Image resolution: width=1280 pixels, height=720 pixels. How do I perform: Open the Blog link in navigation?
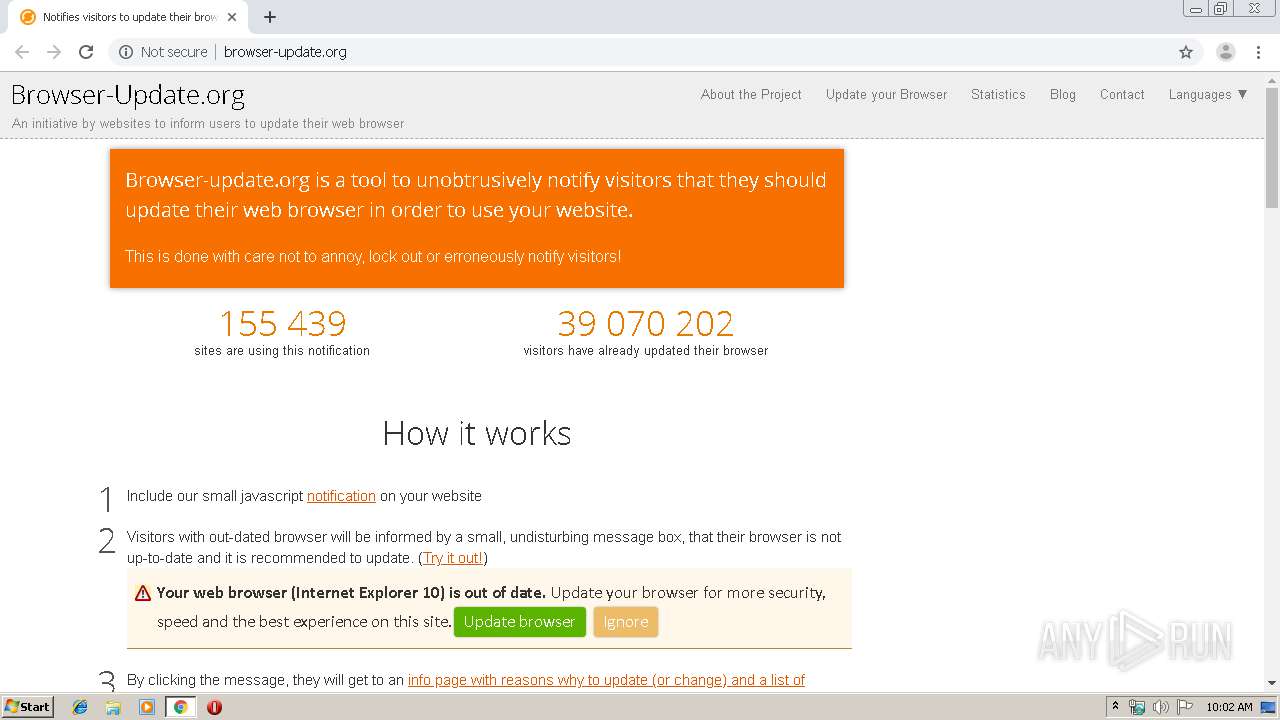pyautogui.click(x=1063, y=94)
